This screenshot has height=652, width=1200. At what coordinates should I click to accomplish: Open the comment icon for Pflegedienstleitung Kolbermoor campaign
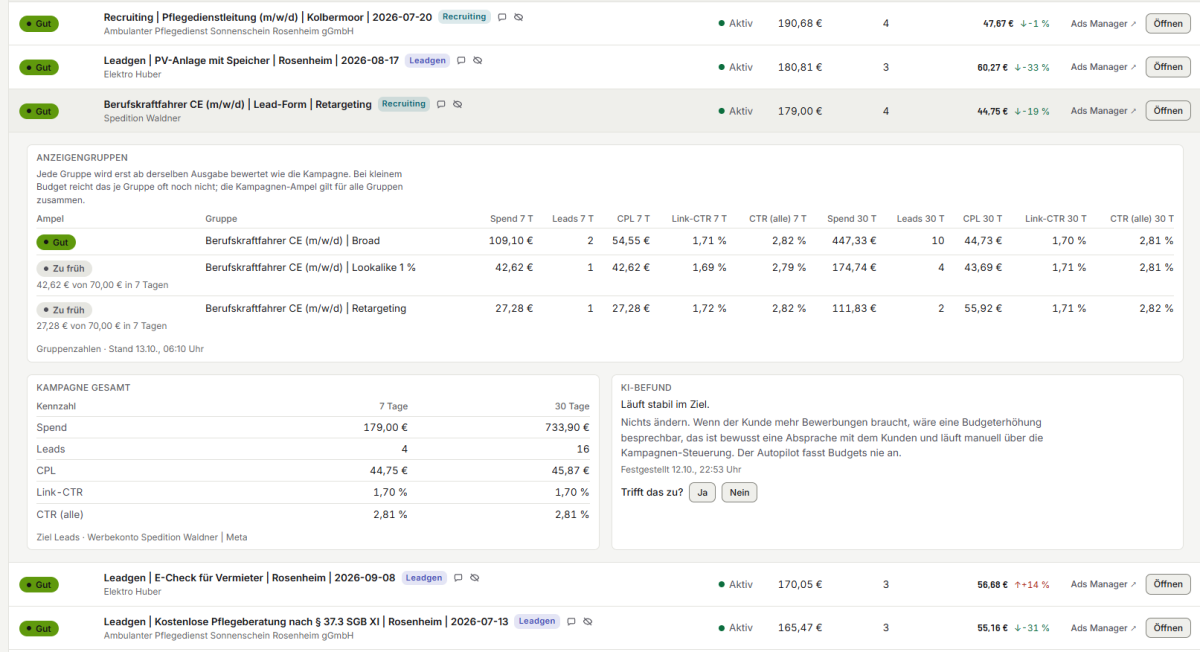502,17
